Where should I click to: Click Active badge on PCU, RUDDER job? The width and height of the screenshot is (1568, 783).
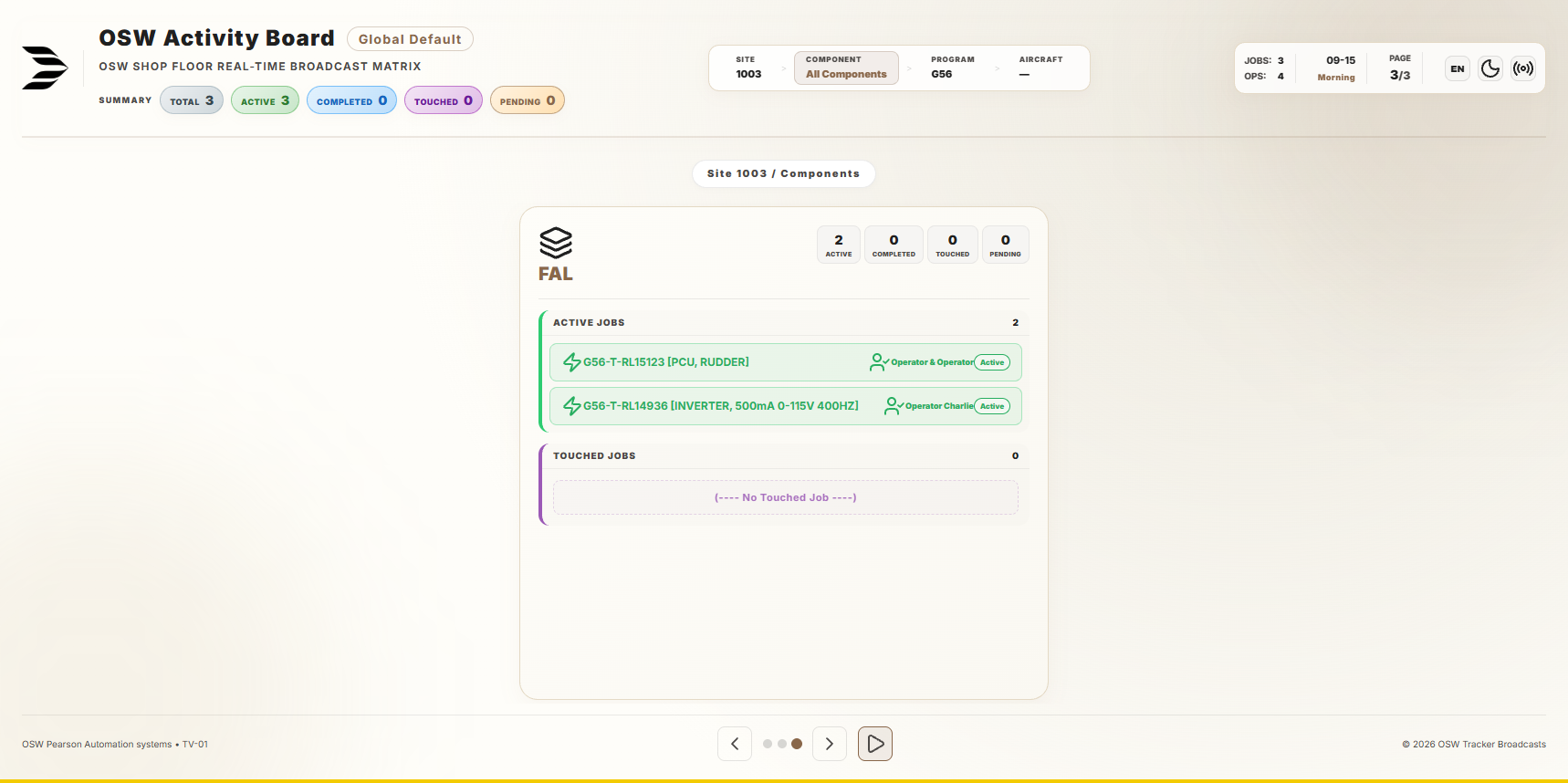pos(992,362)
